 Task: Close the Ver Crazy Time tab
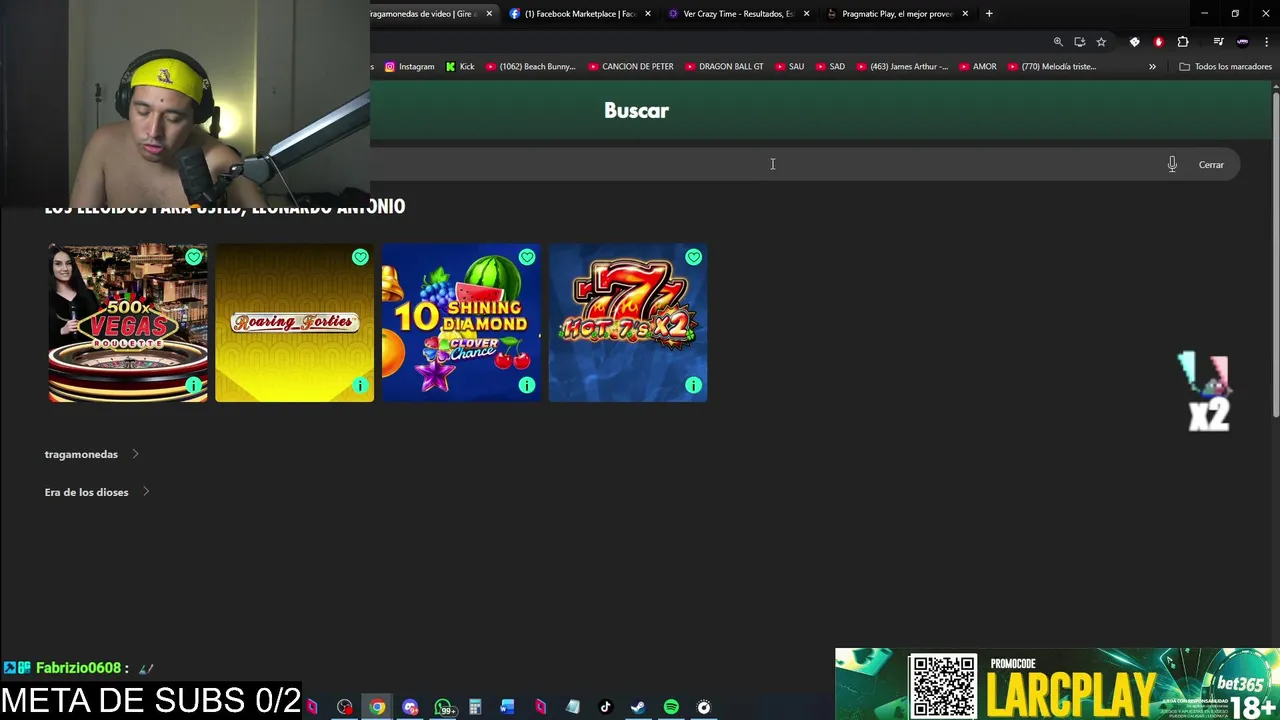pyautogui.click(x=806, y=14)
